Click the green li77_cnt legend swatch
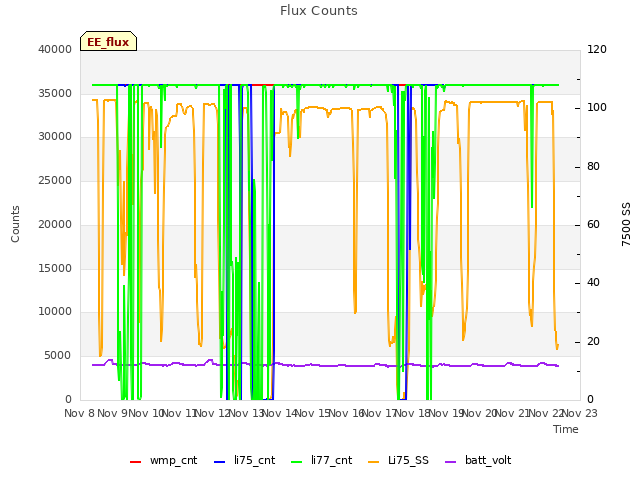Screen dimensions: 640x480 coord(296,462)
